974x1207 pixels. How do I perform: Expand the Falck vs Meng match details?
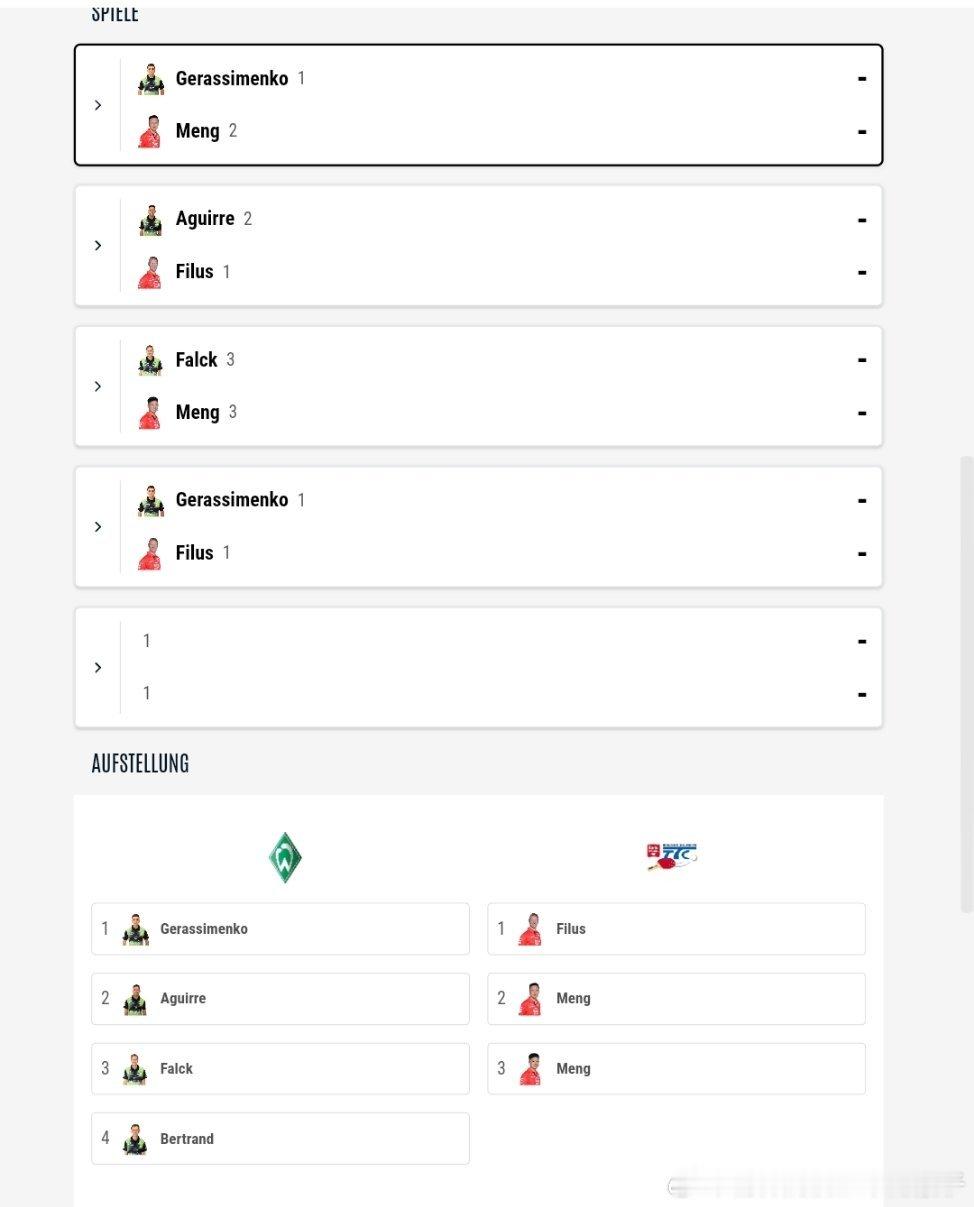[97, 386]
